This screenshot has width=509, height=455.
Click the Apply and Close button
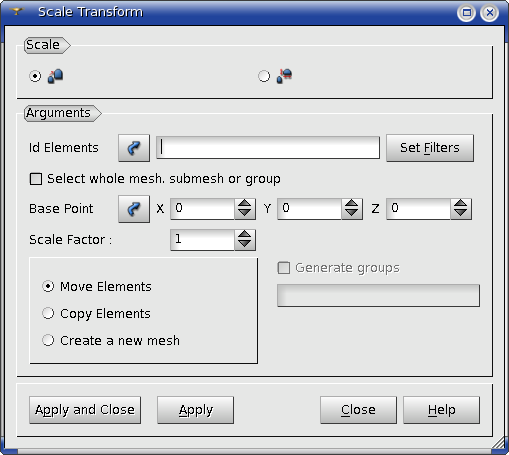pos(85,410)
